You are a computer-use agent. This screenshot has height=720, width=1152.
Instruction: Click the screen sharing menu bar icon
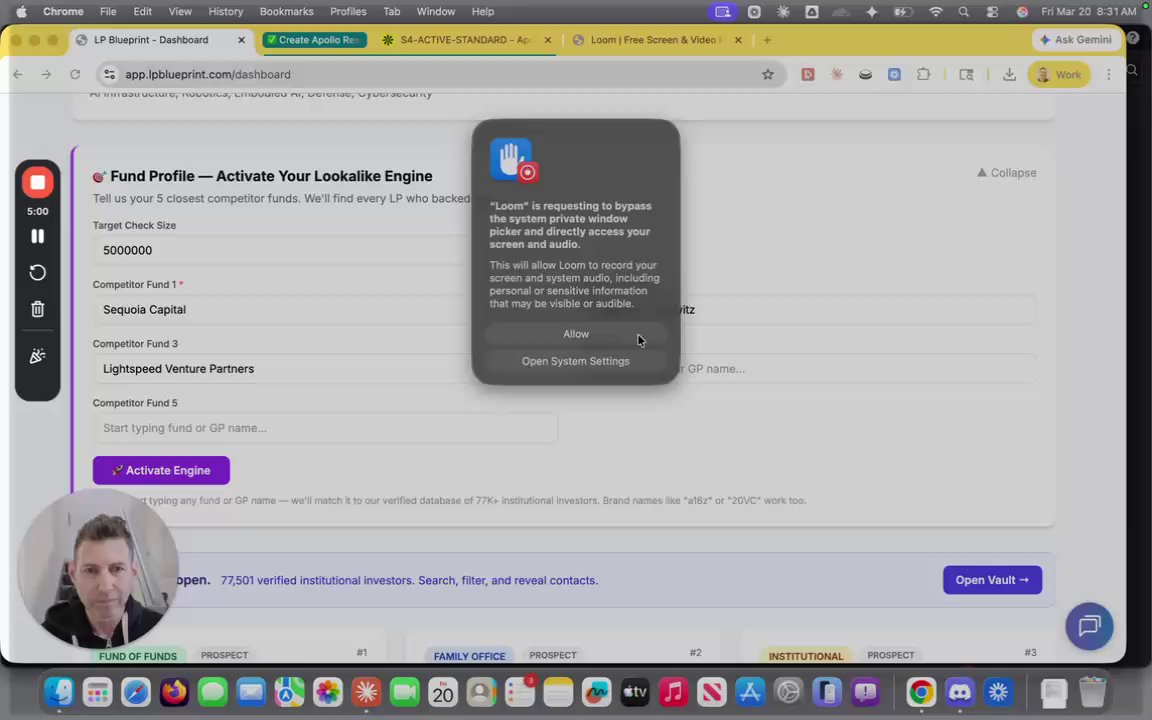(723, 11)
